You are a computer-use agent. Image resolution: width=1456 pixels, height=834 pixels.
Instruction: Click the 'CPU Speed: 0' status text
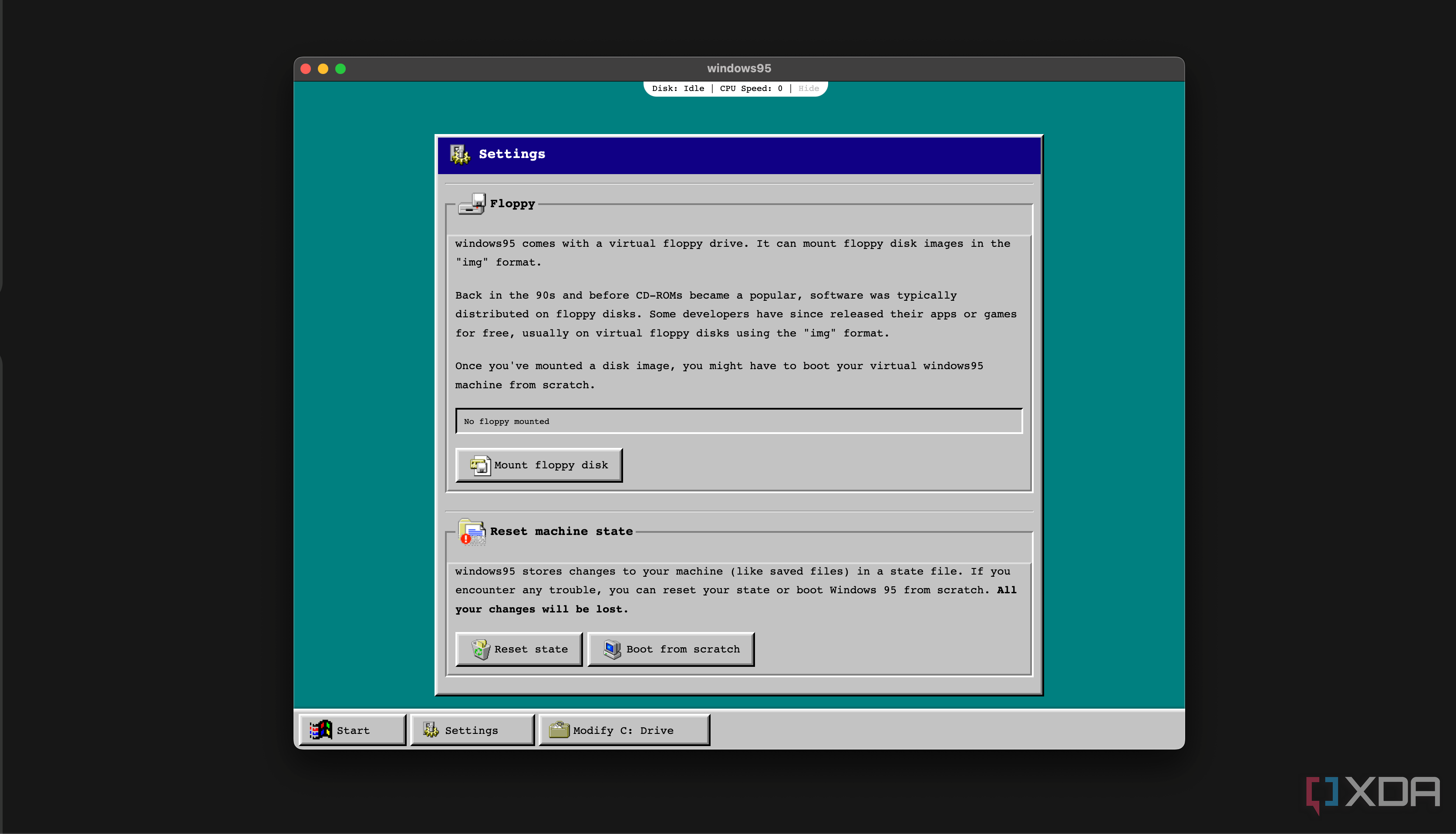point(751,88)
